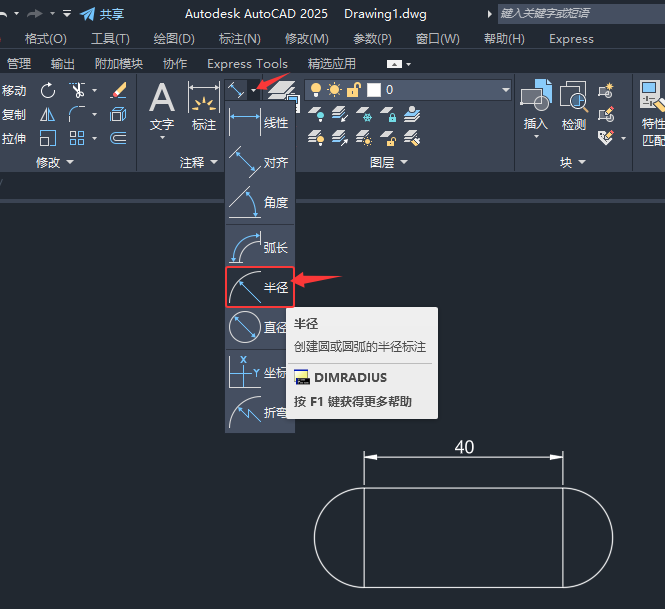Click the keyword search input field
The height and width of the screenshot is (609, 665).
(581, 14)
